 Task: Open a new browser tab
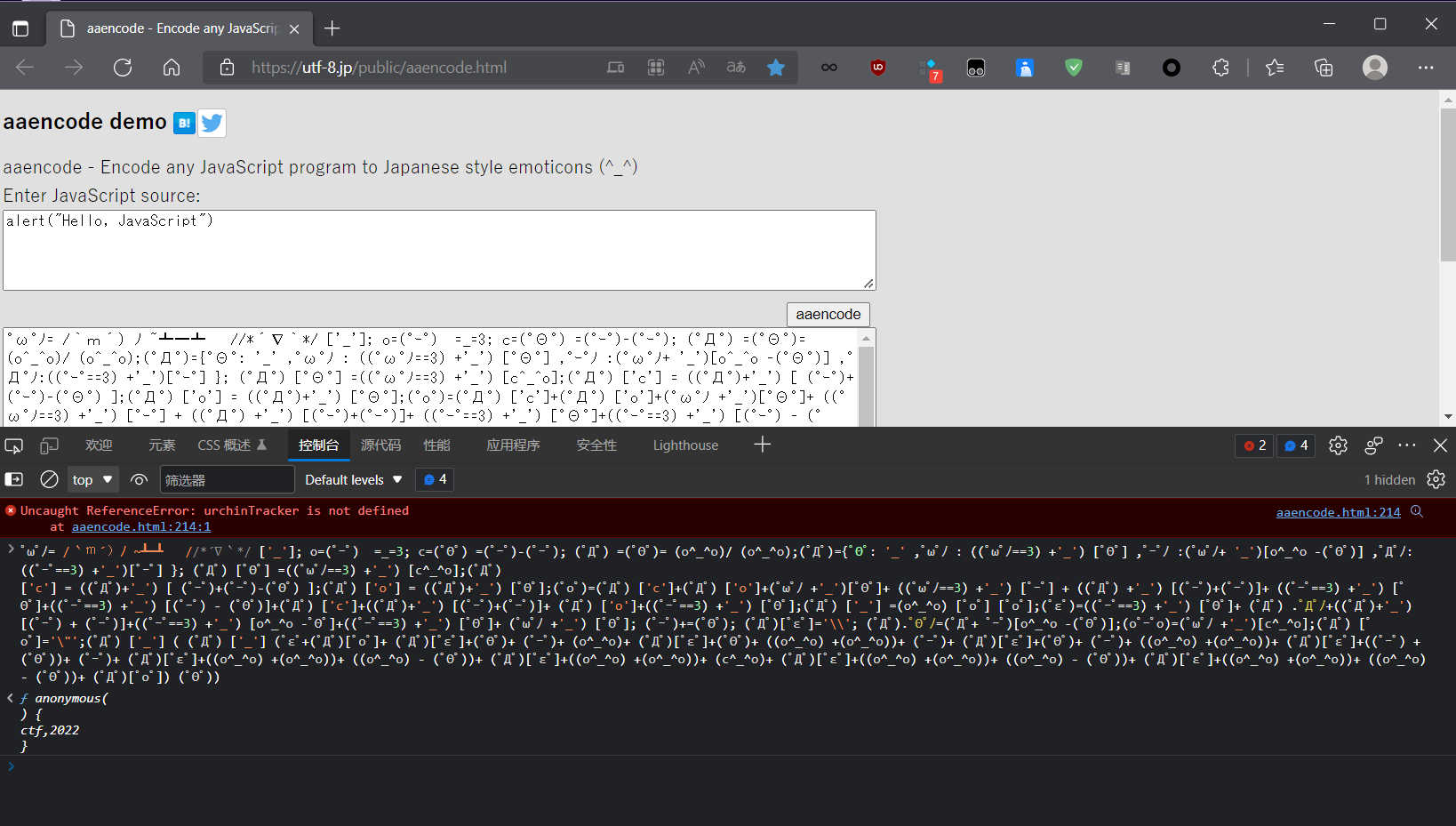[x=332, y=28]
